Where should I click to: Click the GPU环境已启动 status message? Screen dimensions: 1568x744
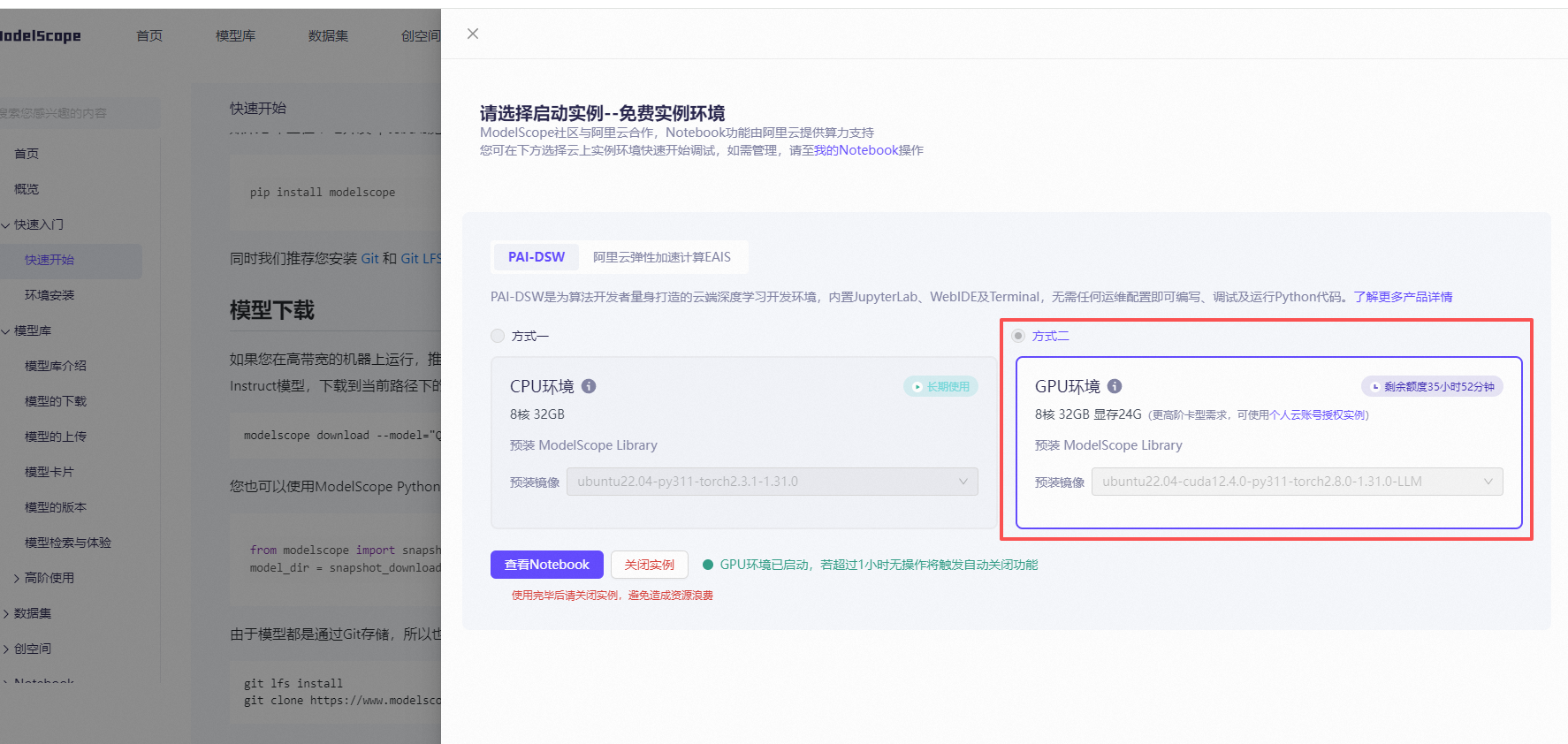pyautogui.click(x=879, y=565)
